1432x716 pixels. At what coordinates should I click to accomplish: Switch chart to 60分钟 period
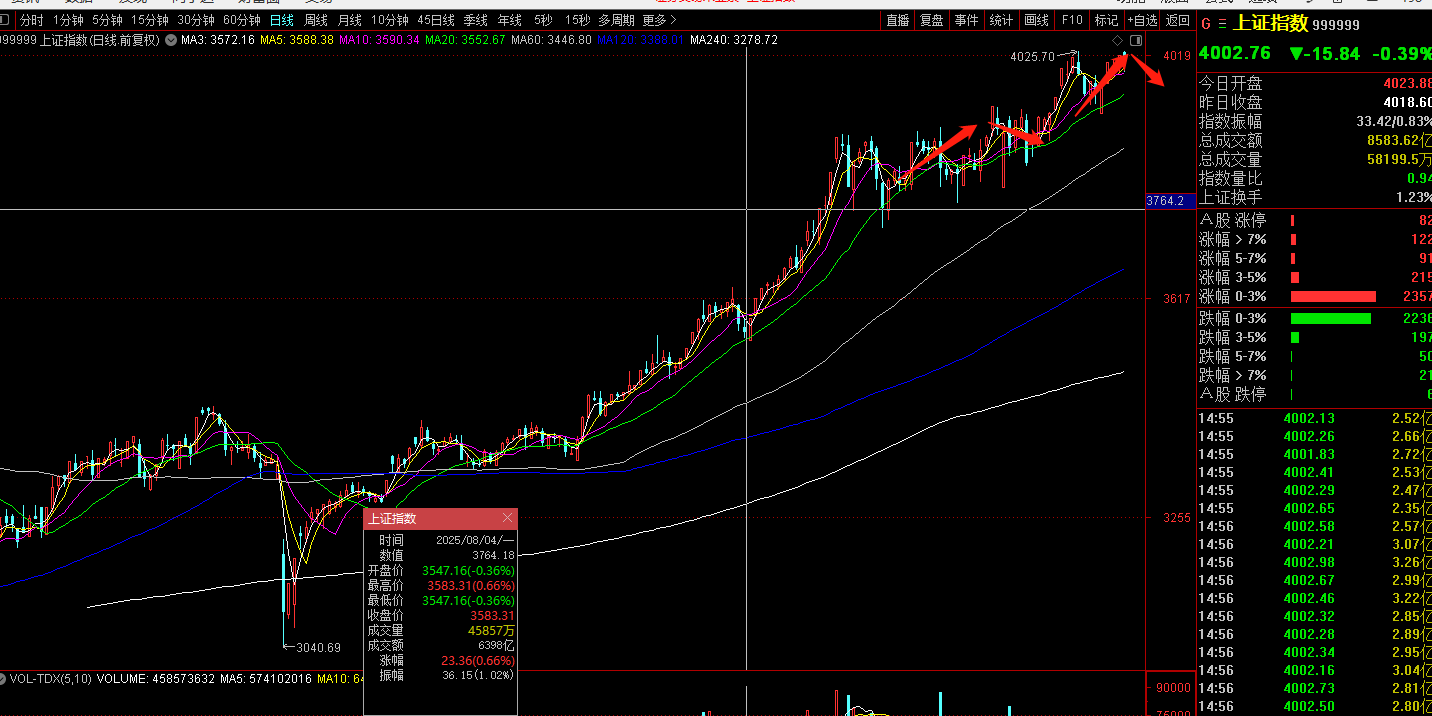242,20
